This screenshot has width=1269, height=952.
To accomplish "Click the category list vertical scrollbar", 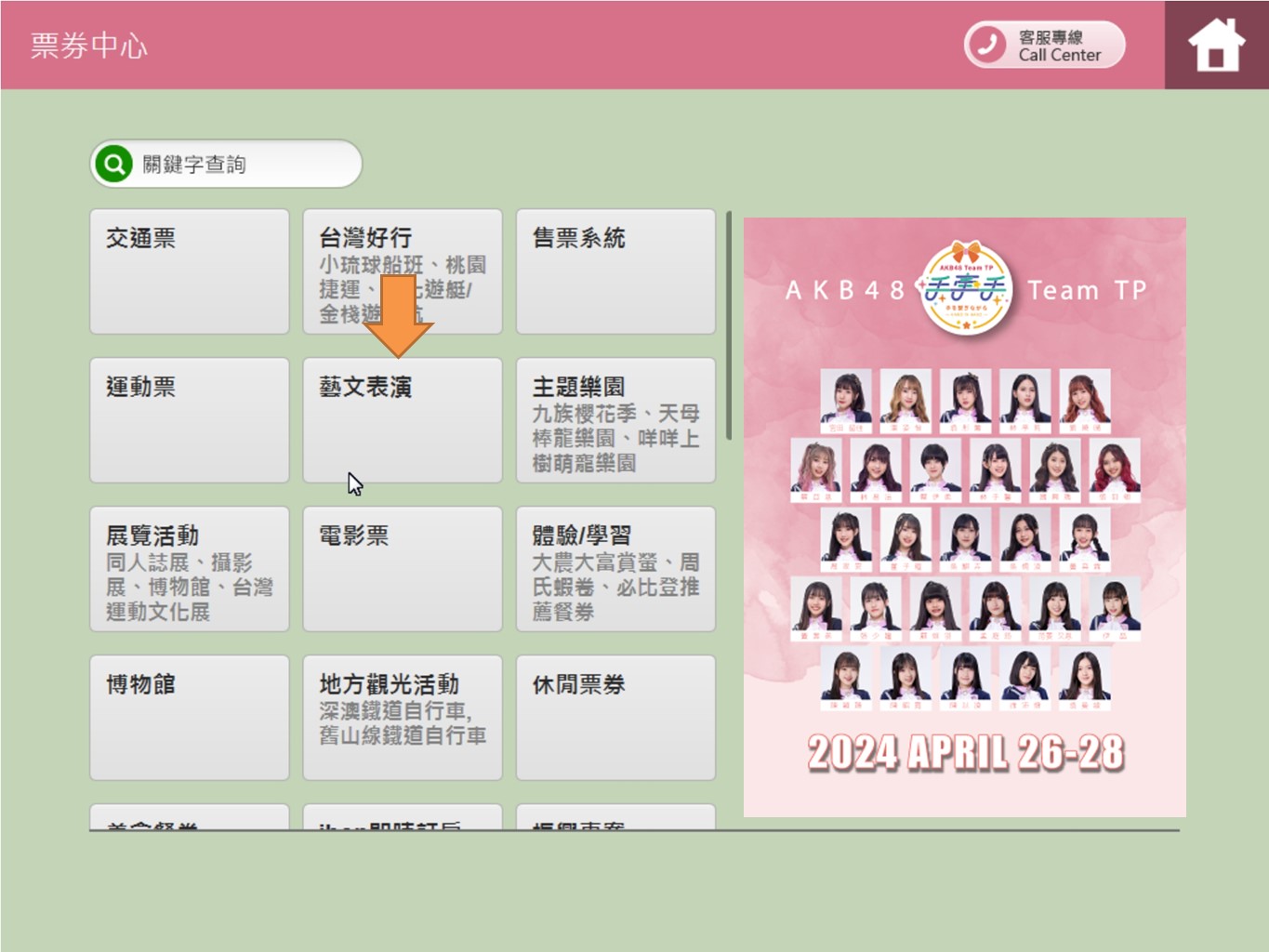I will click(x=729, y=325).
